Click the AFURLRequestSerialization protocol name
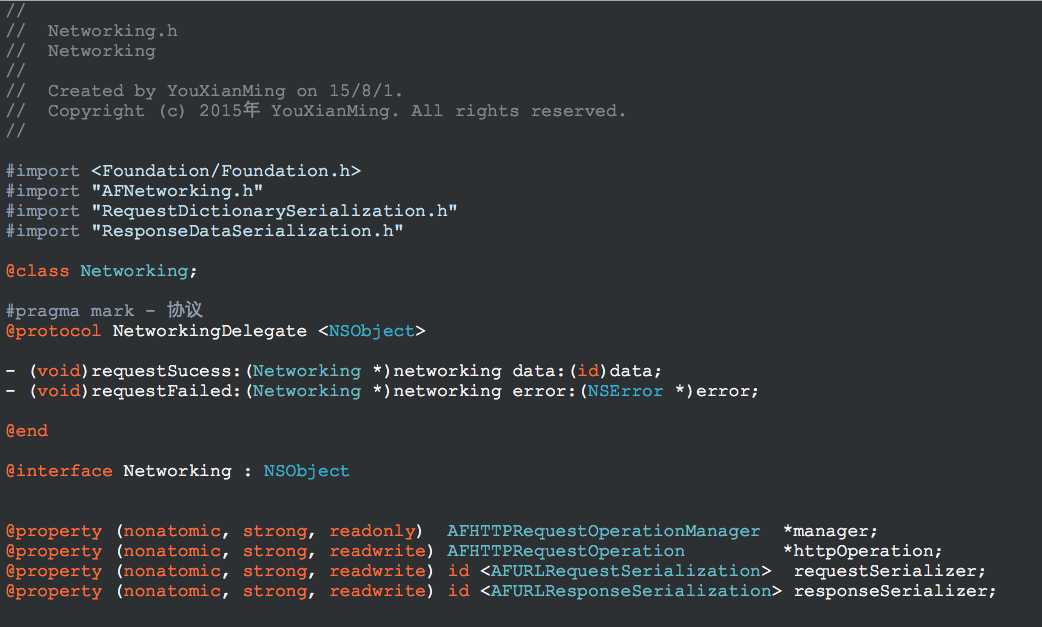Screen dimensions: 1042x627 point(625,571)
